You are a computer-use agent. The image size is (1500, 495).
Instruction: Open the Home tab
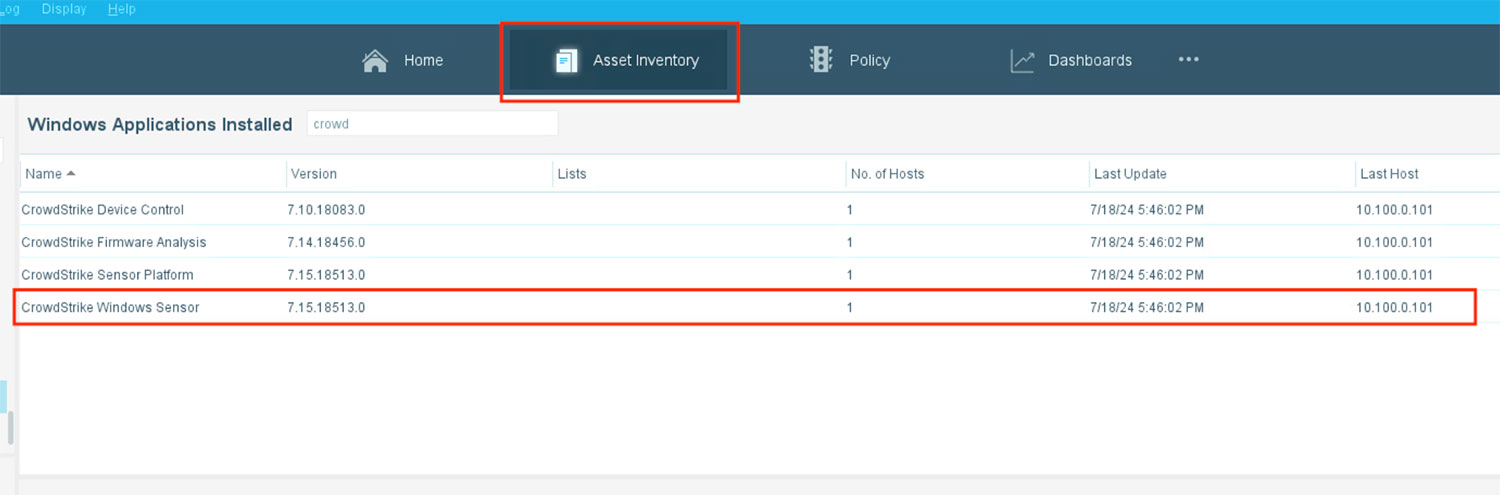pyautogui.click(x=402, y=60)
